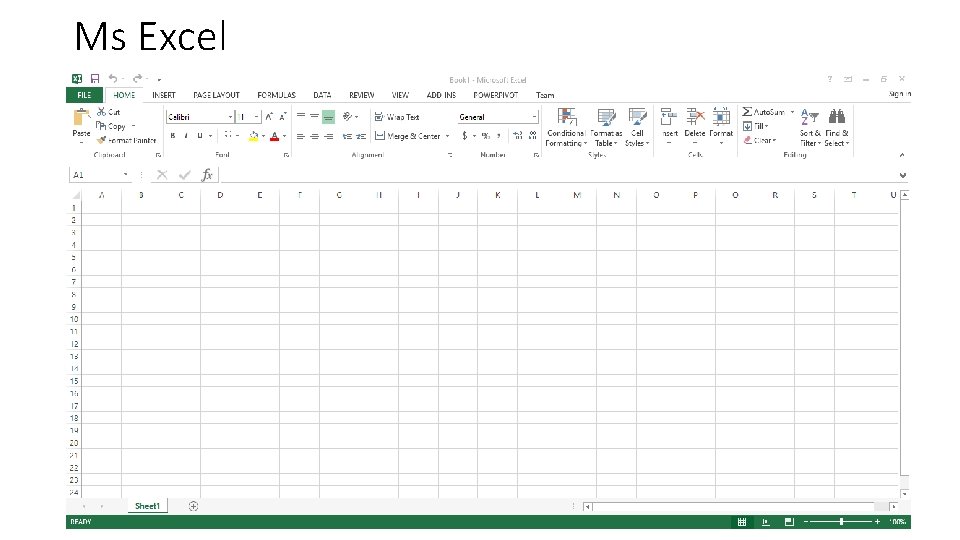Toggle Bold formatting
Image resolution: width=960 pixels, height=540 pixels.
[173, 136]
